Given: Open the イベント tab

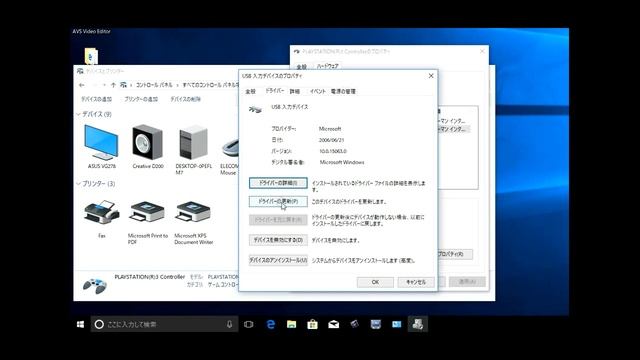Looking at the screenshot, I should [x=318, y=91].
